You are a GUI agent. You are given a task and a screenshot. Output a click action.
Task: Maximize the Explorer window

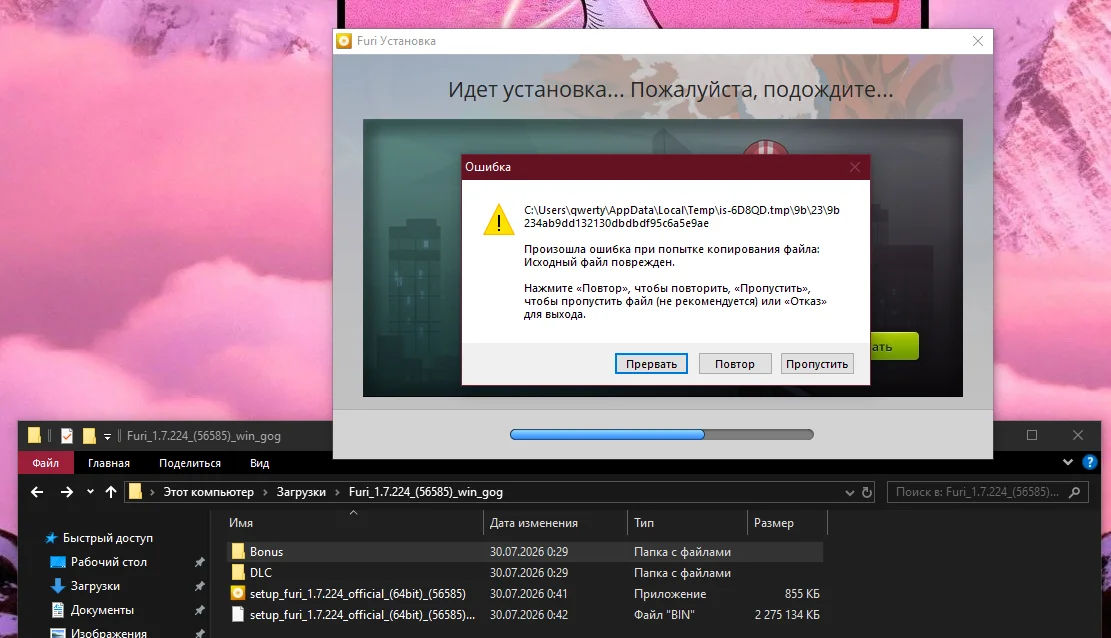point(1032,435)
